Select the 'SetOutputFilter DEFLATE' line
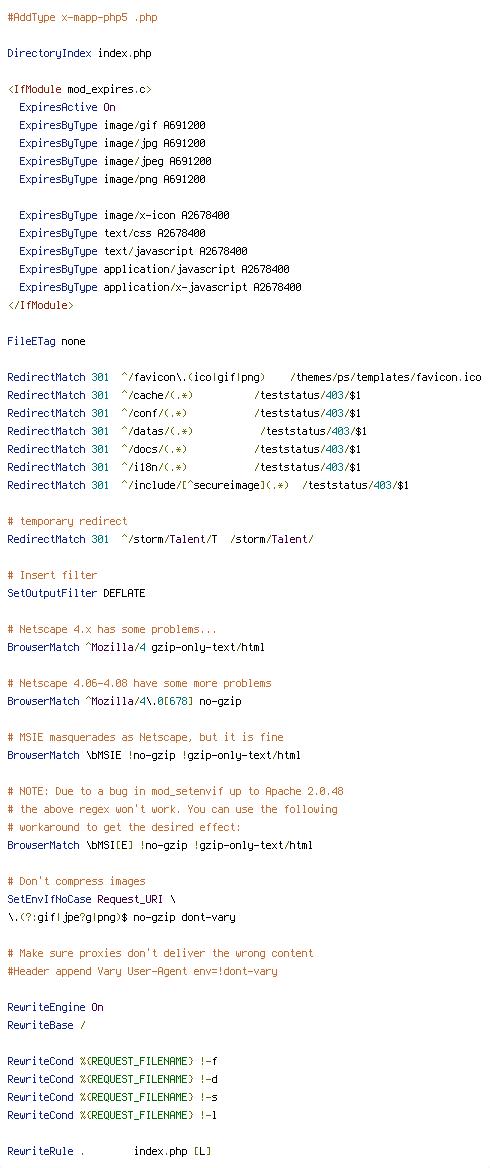 click(x=76, y=593)
